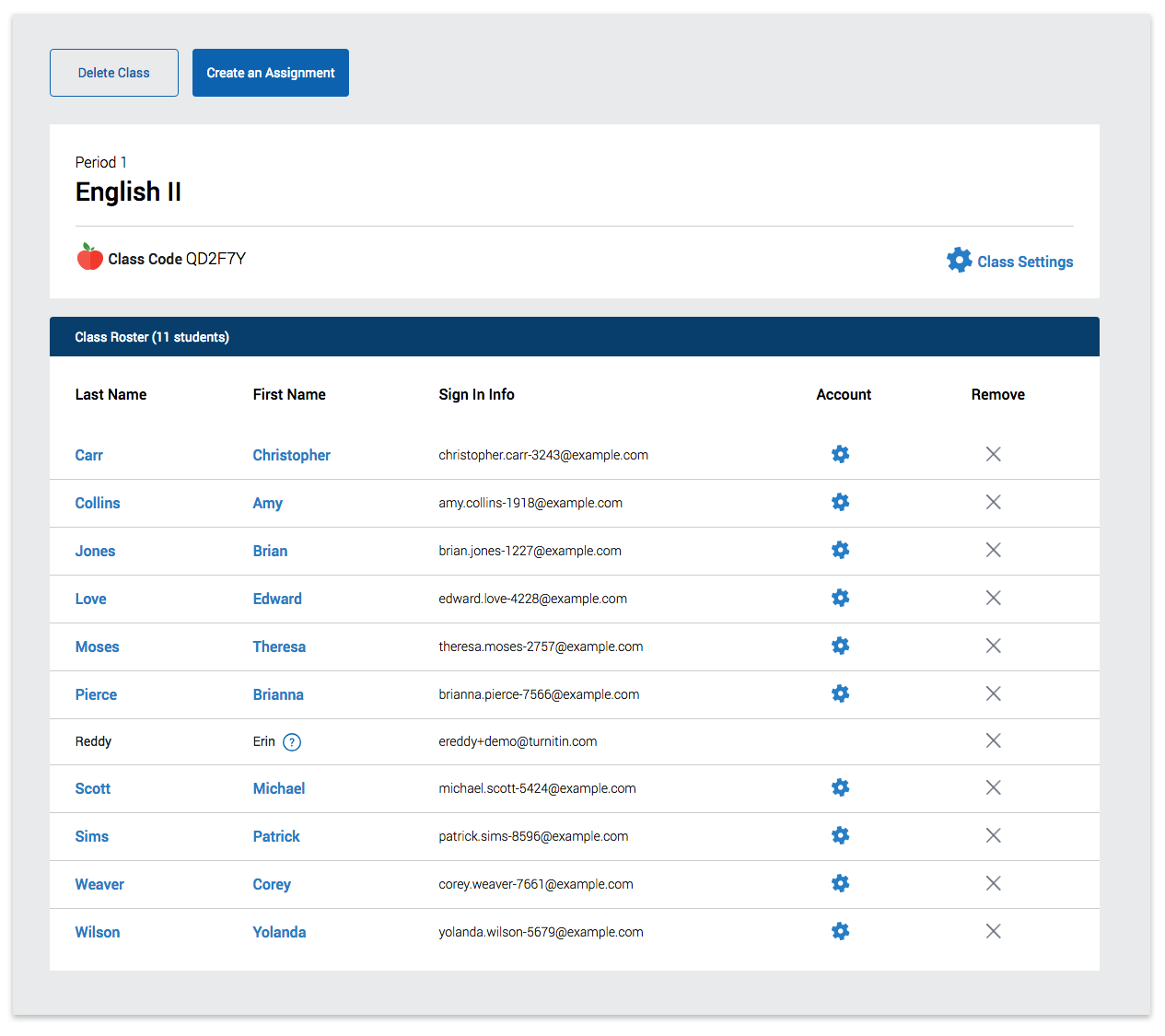The width and height of the screenshot is (1165, 1036).
Task: Click the red apple class icon
Action: point(89,256)
